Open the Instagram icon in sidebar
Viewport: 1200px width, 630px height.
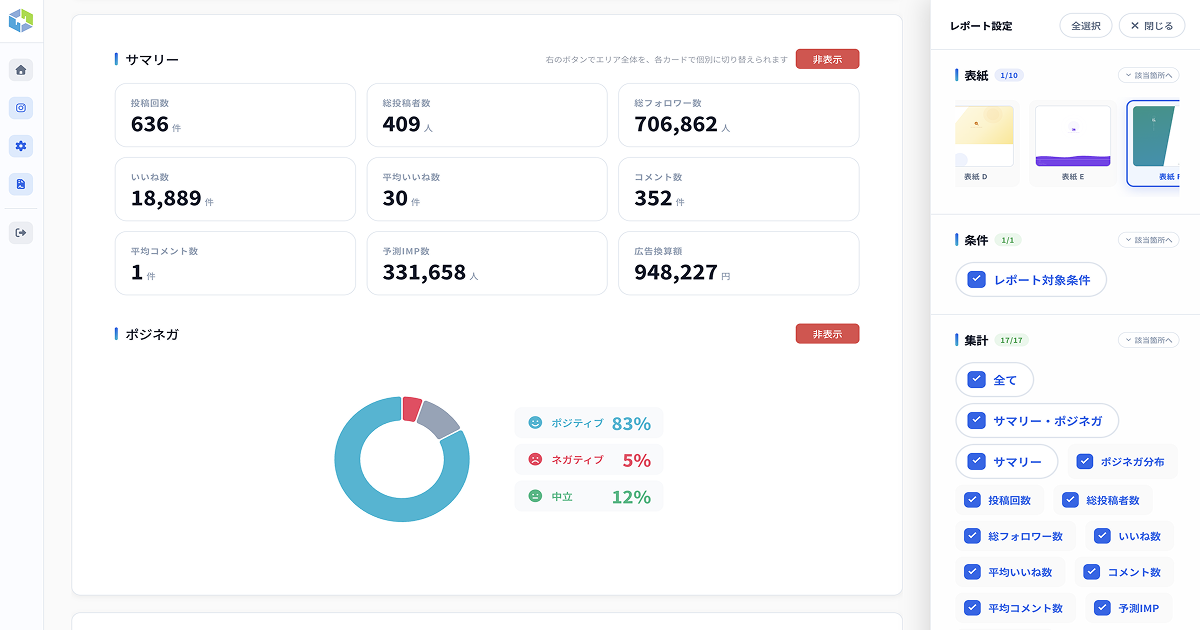coord(21,108)
